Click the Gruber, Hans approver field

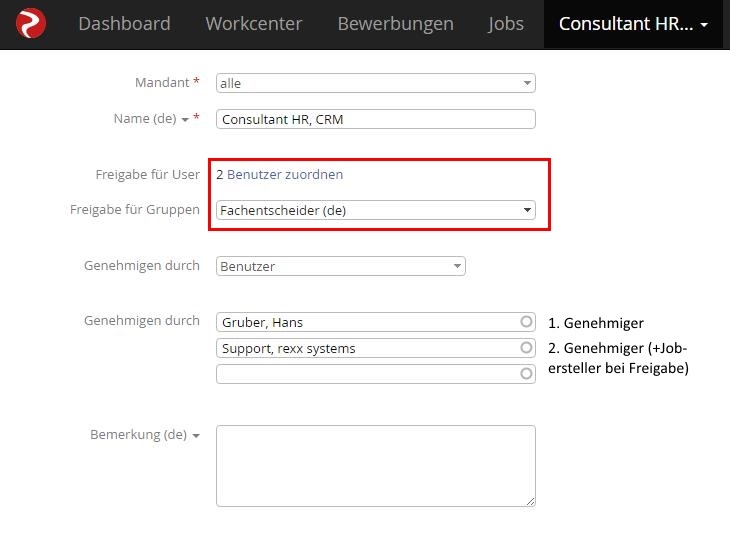(x=376, y=322)
